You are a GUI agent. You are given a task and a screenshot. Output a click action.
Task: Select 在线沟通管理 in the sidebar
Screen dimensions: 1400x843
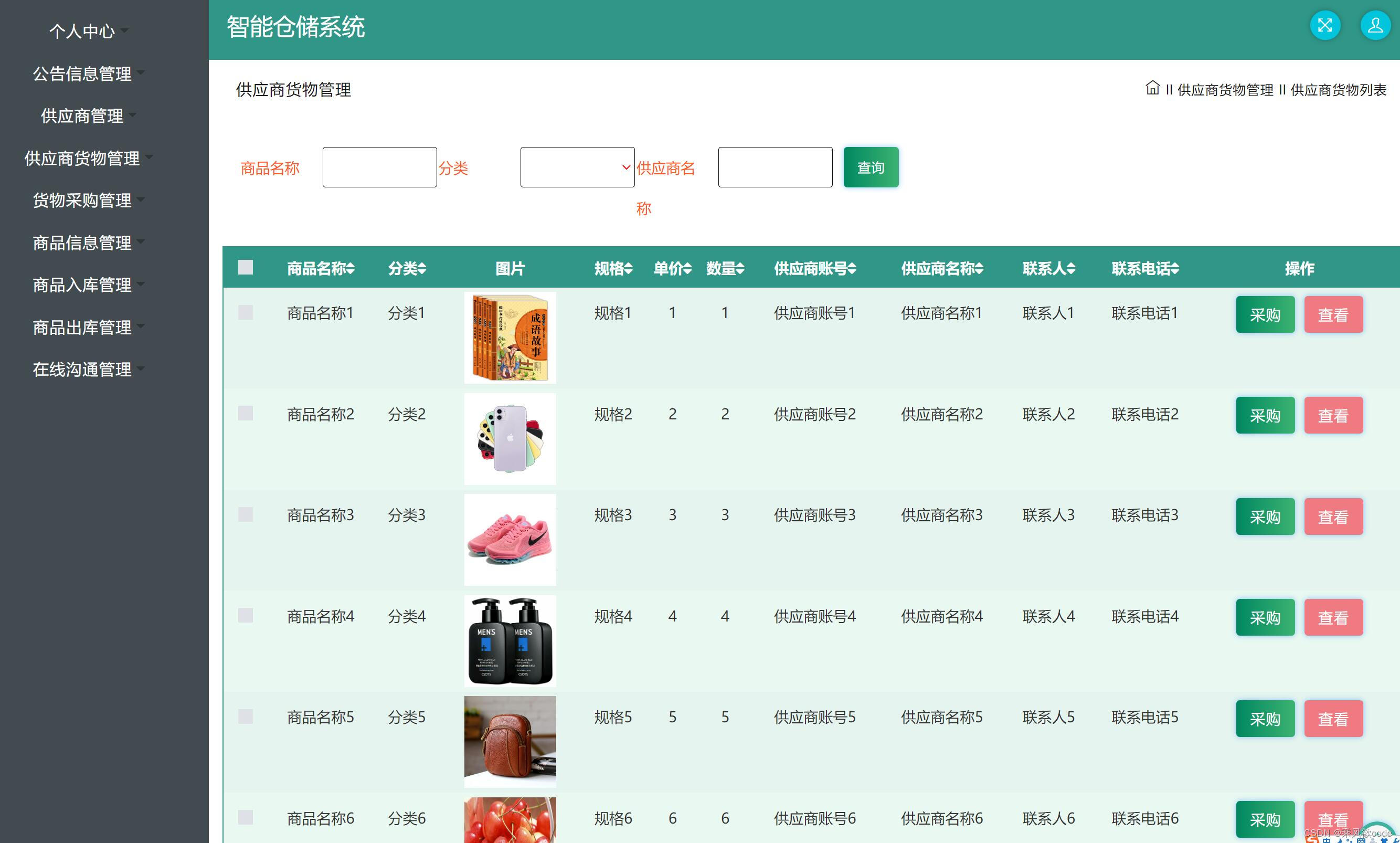pos(83,369)
